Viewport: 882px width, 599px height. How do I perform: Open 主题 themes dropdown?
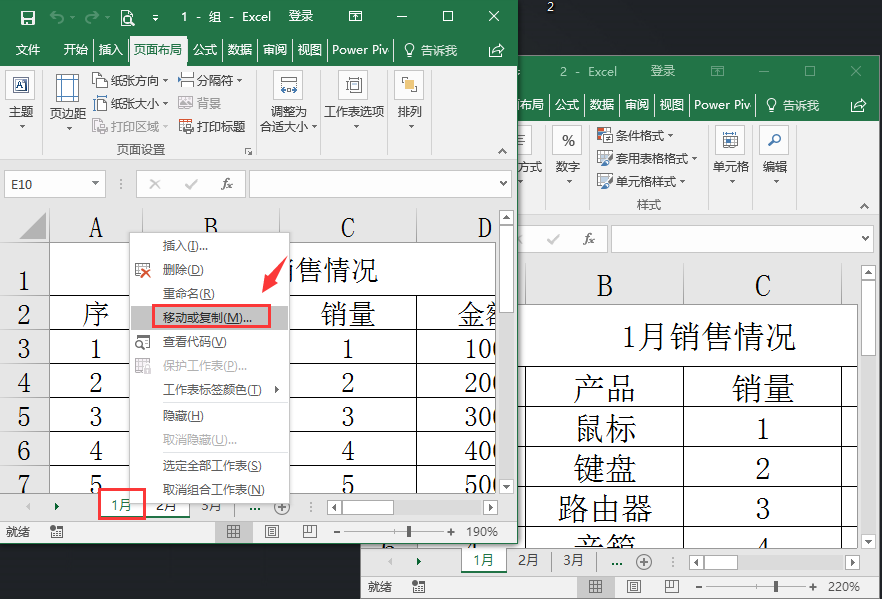[21, 101]
